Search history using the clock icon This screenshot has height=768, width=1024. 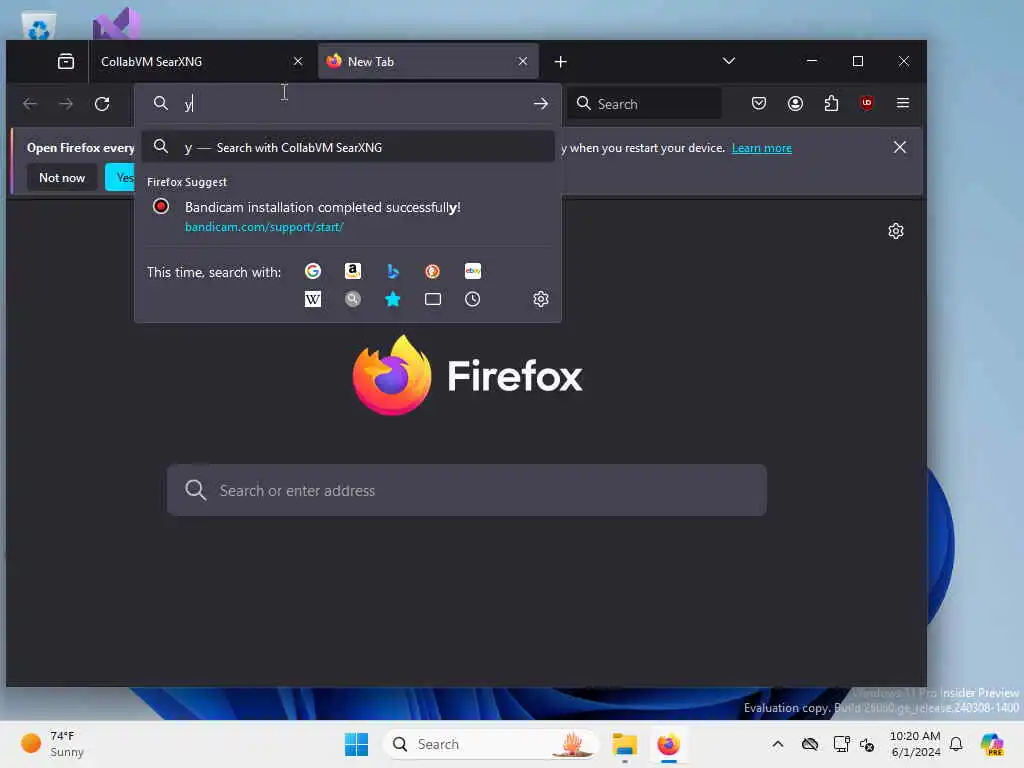point(472,299)
